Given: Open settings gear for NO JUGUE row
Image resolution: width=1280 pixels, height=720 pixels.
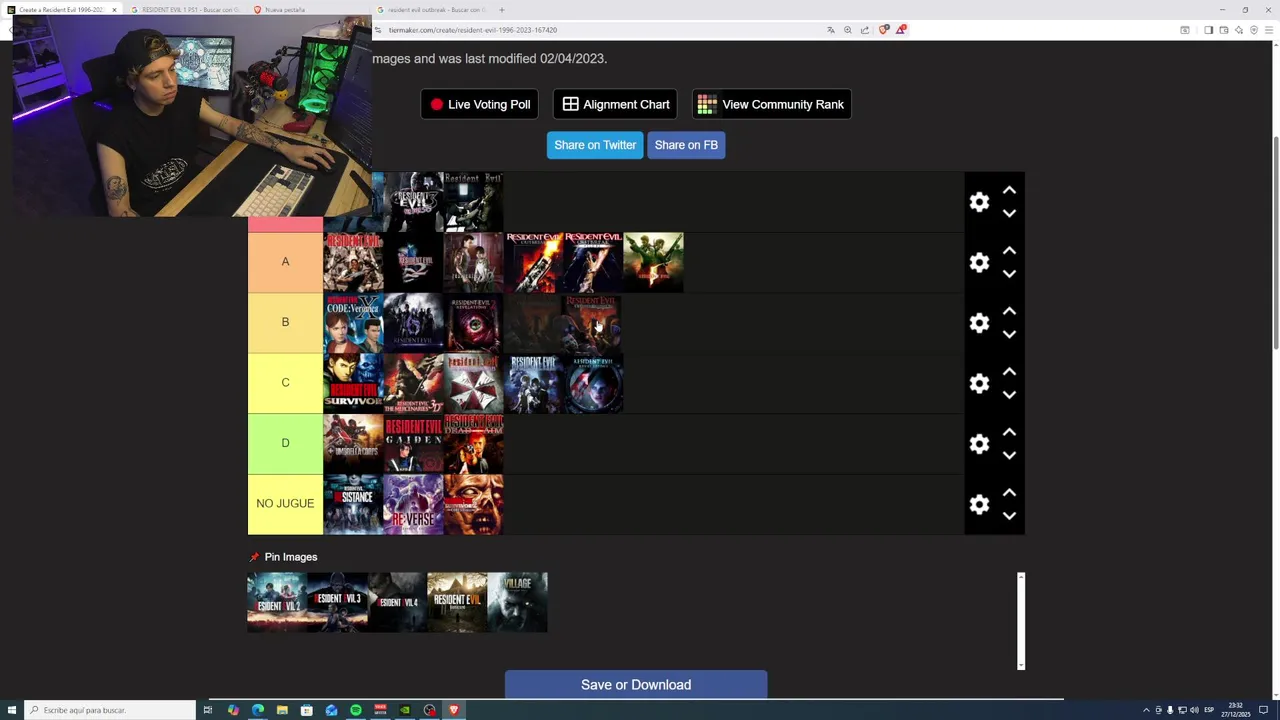Looking at the screenshot, I should 979,504.
